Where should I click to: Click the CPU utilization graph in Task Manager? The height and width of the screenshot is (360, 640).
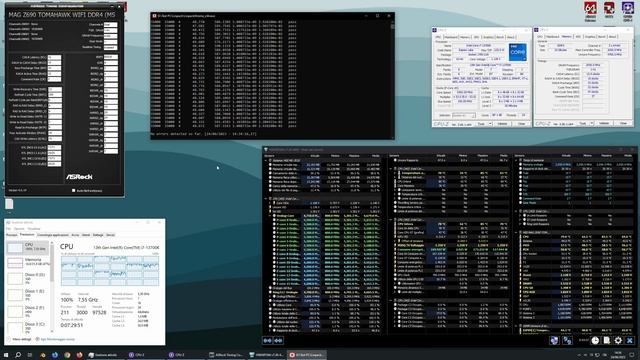click(110, 271)
